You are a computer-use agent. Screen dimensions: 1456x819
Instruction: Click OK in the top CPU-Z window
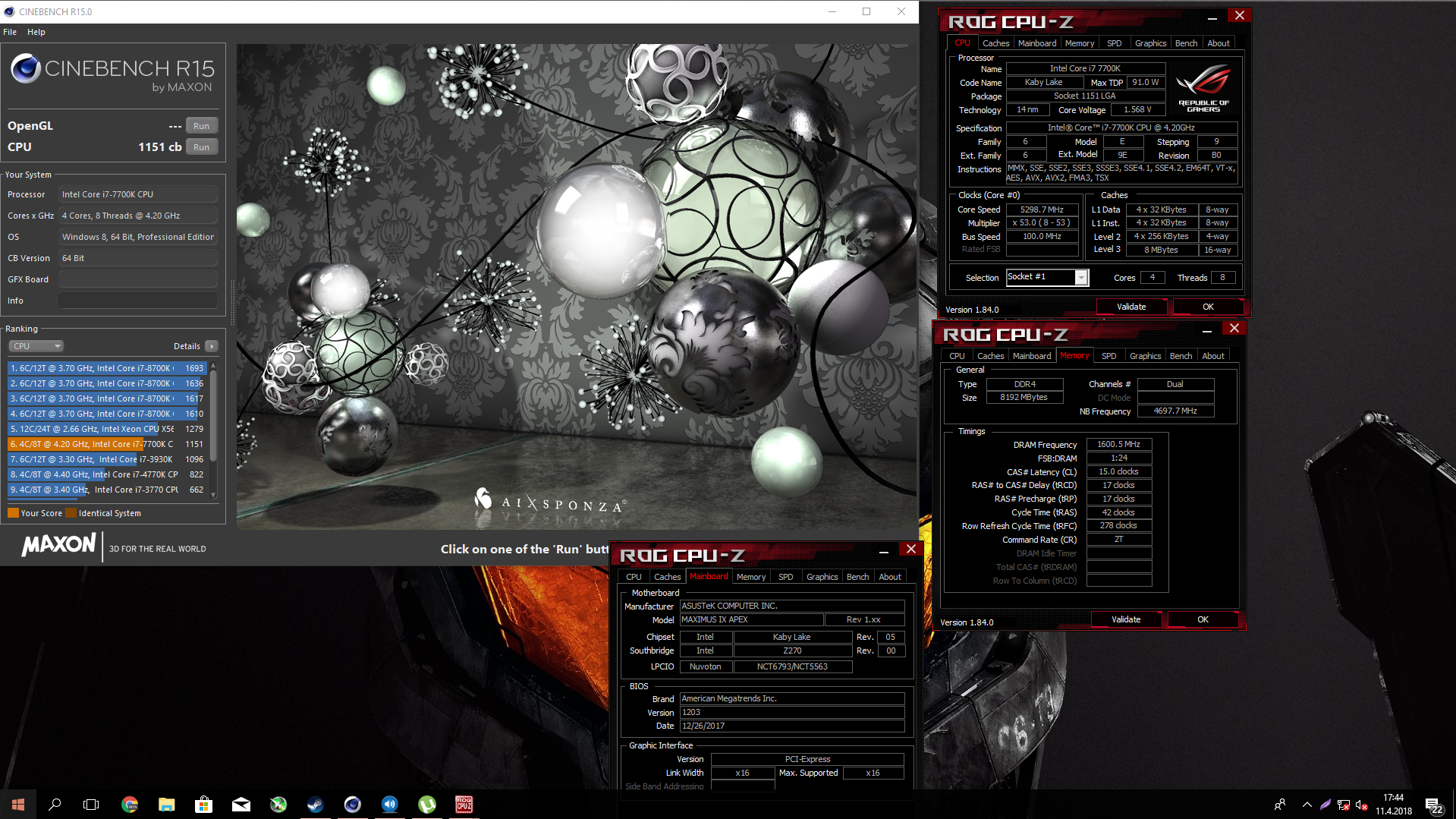pos(1208,307)
